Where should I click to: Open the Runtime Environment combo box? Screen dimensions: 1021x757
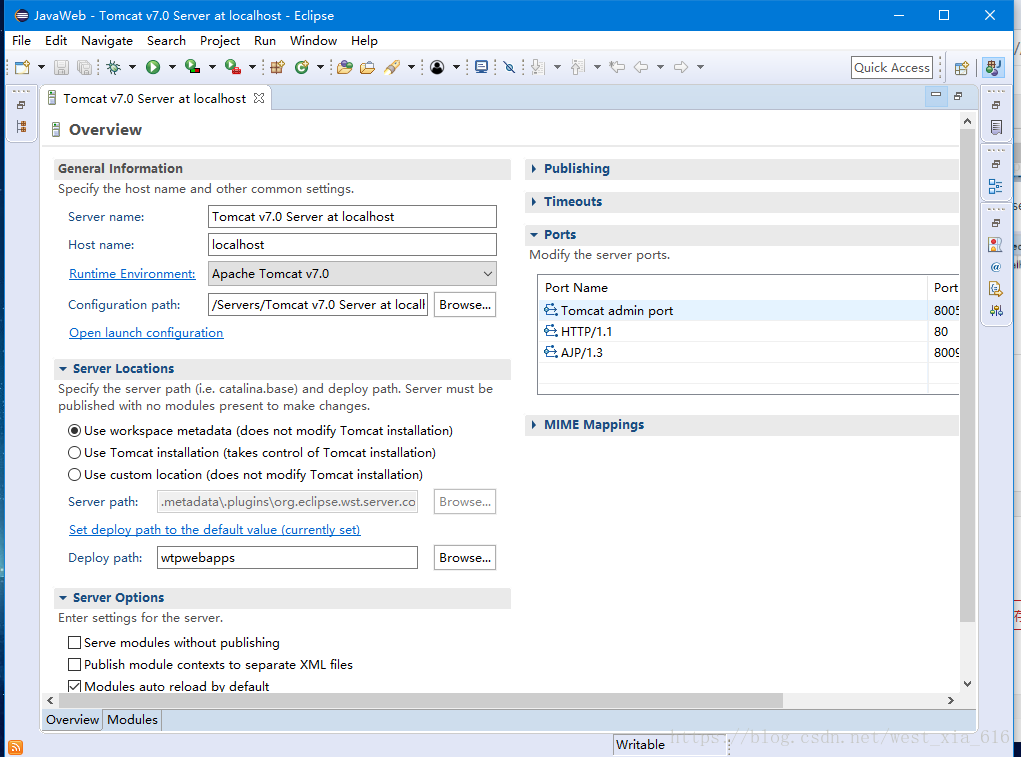coord(352,273)
